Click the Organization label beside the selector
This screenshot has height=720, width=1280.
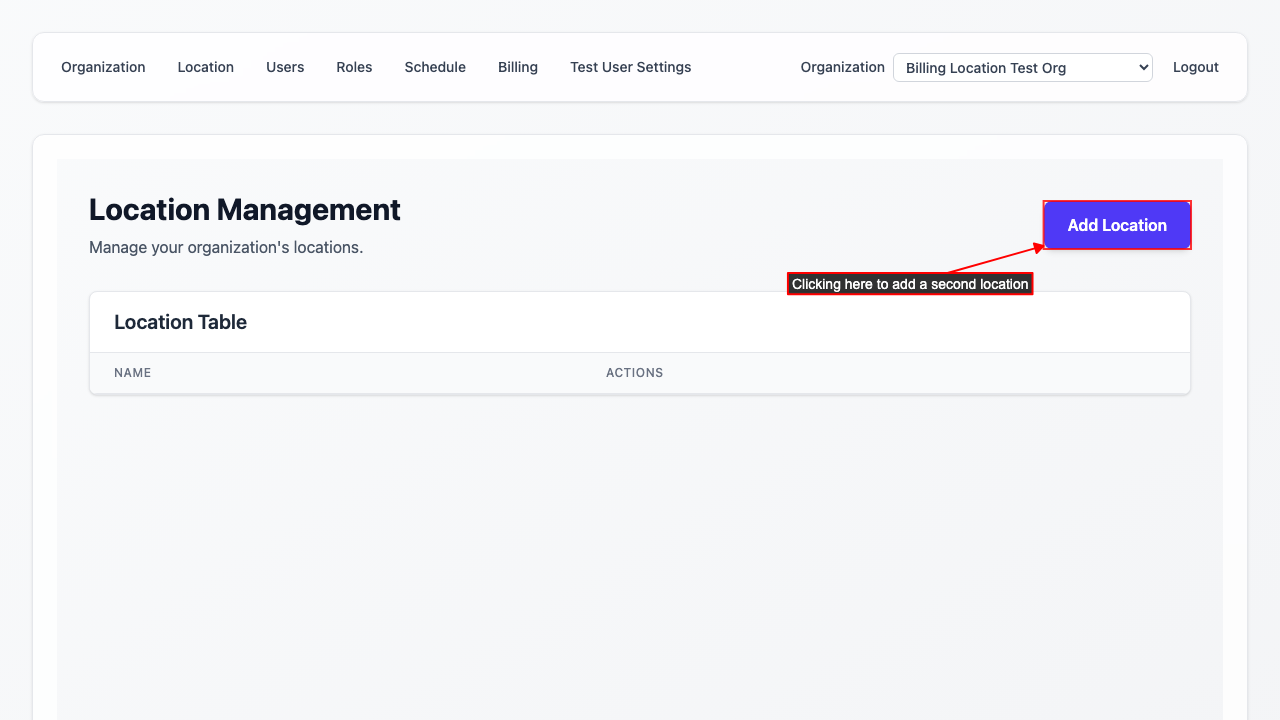(x=842, y=67)
